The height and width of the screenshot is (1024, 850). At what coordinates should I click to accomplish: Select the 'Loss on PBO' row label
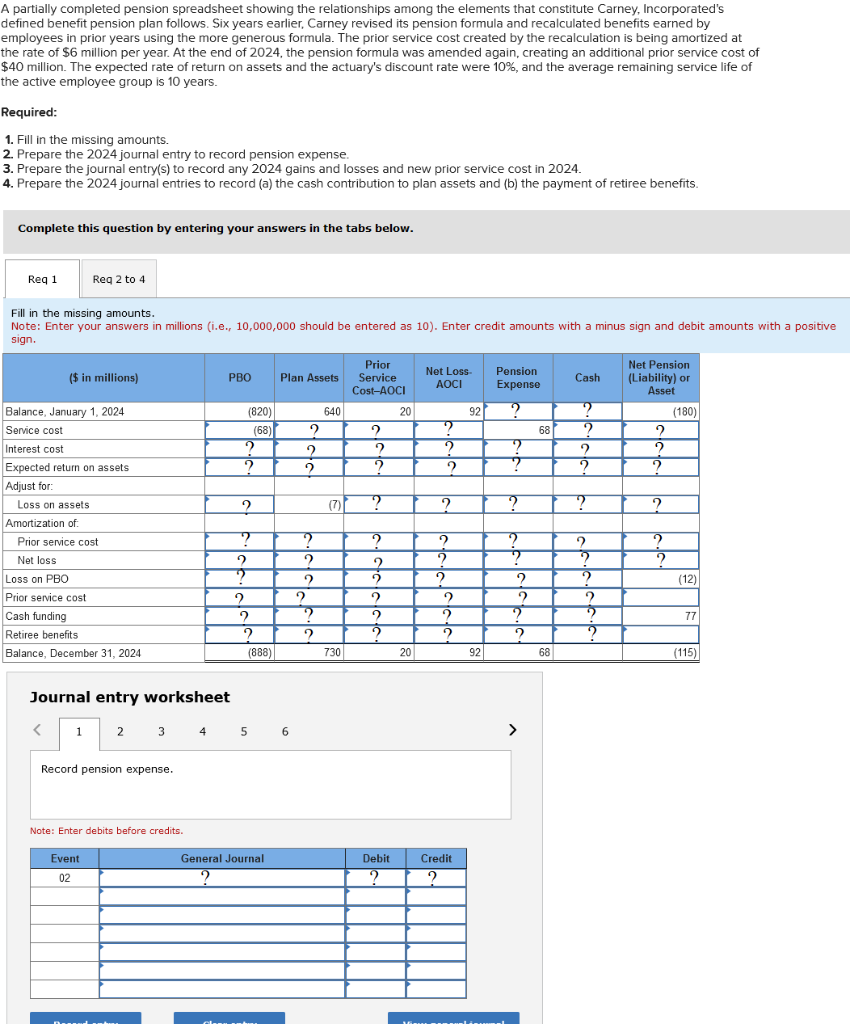coord(37,579)
